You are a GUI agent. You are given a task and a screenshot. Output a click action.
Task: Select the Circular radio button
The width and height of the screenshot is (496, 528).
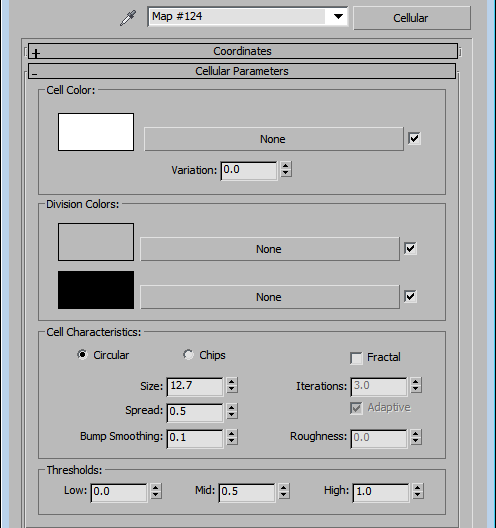coord(82,355)
